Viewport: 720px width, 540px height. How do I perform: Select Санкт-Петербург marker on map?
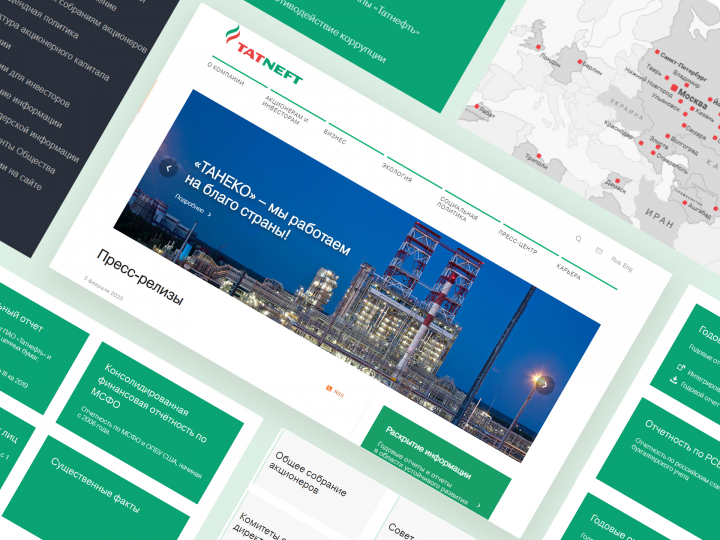coord(658,52)
